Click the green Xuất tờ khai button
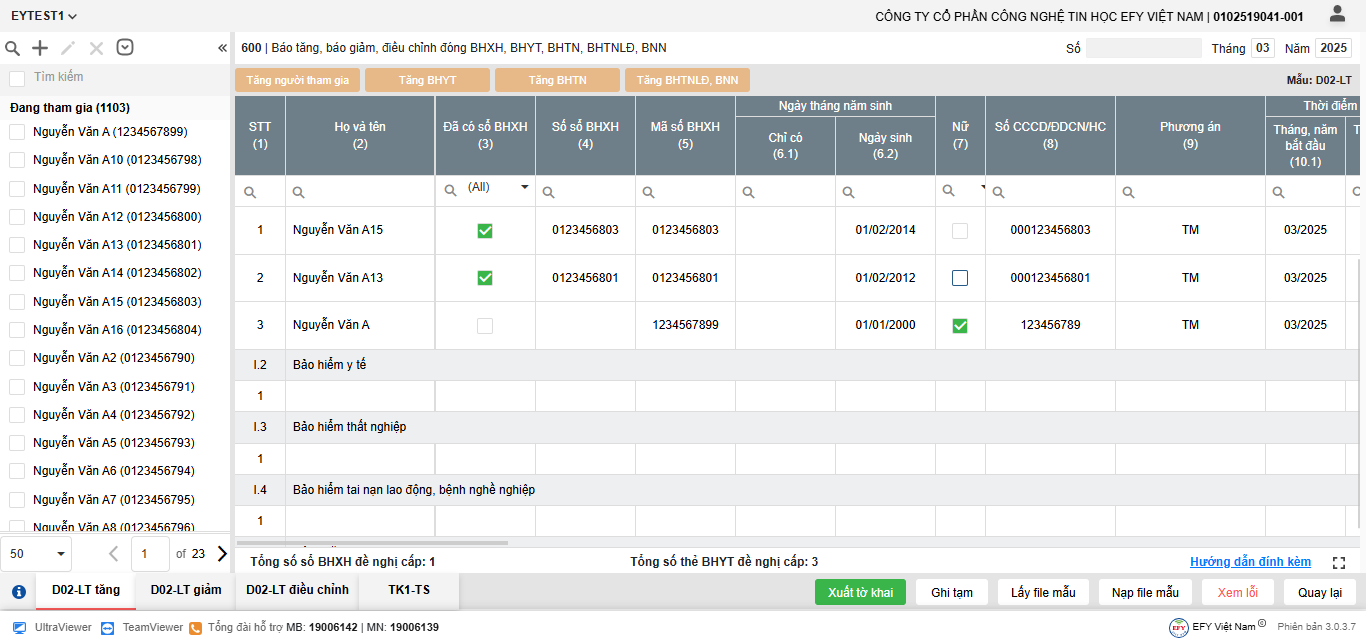This screenshot has height=641, width=1366. pos(860,592)
